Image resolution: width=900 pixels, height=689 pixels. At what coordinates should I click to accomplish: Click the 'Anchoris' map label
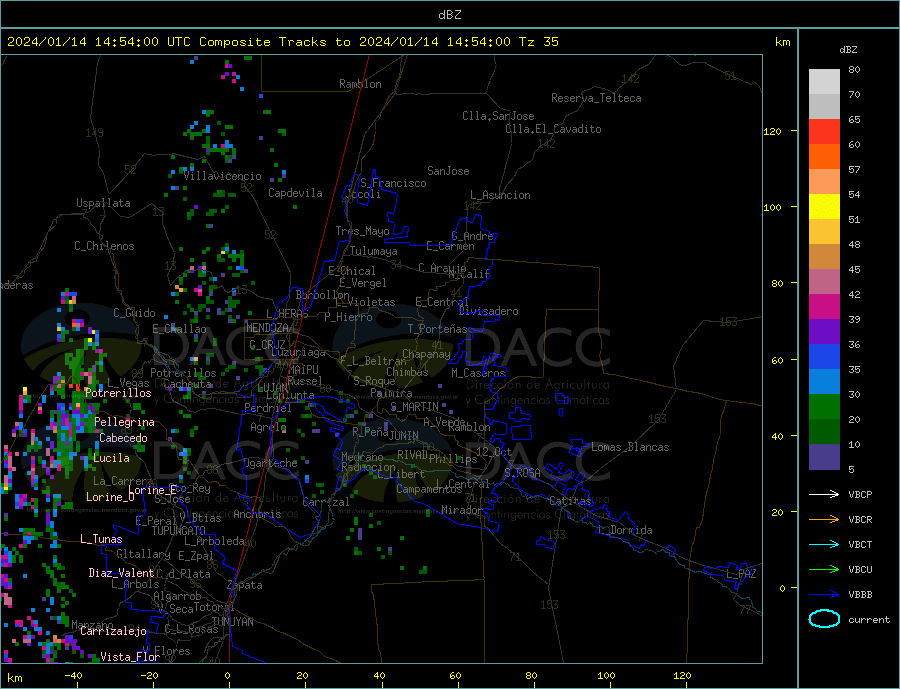tap(257, 514)
